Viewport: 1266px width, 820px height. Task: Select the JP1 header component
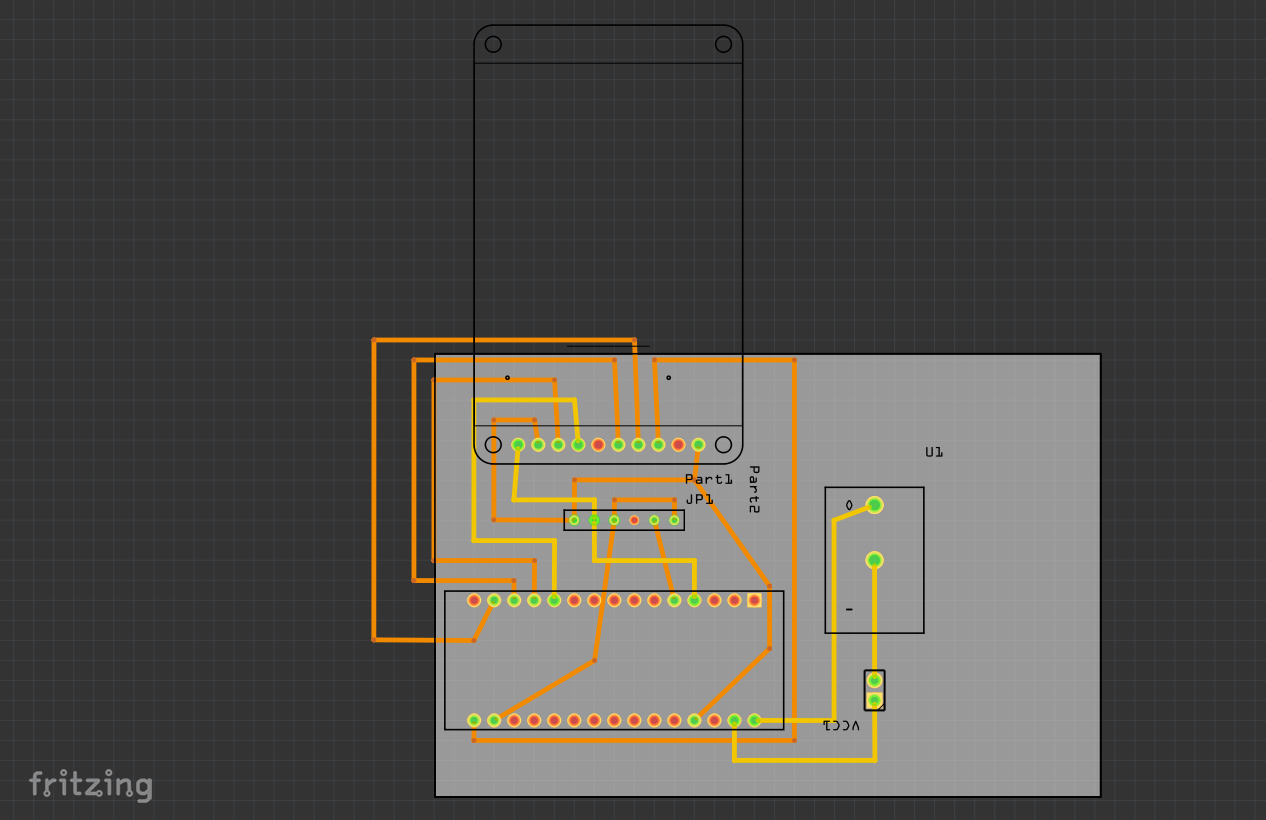(x=624, y=519)
